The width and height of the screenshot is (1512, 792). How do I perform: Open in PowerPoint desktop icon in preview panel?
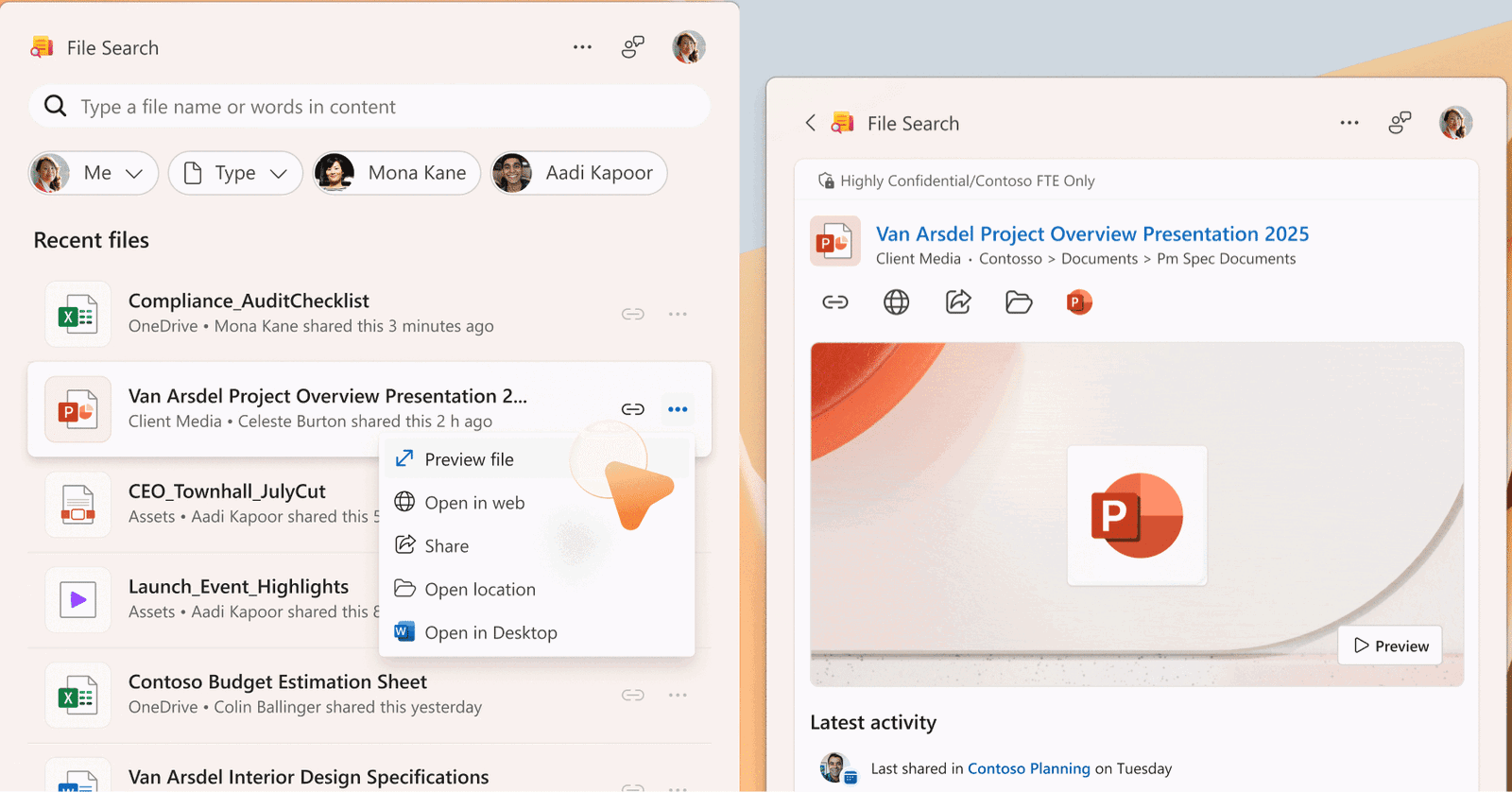coord(1078,302)
